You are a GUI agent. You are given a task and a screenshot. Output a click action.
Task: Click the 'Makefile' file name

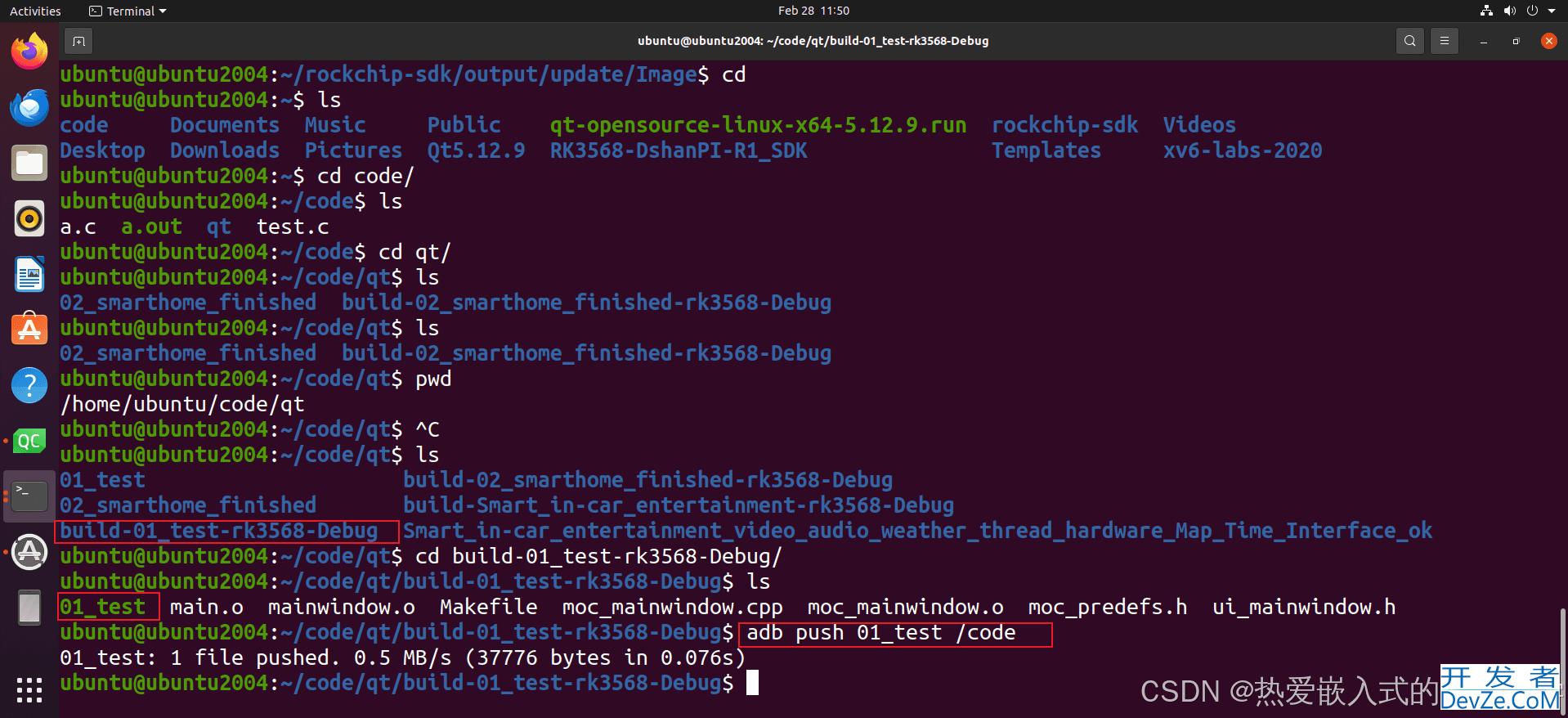[488, 607]
